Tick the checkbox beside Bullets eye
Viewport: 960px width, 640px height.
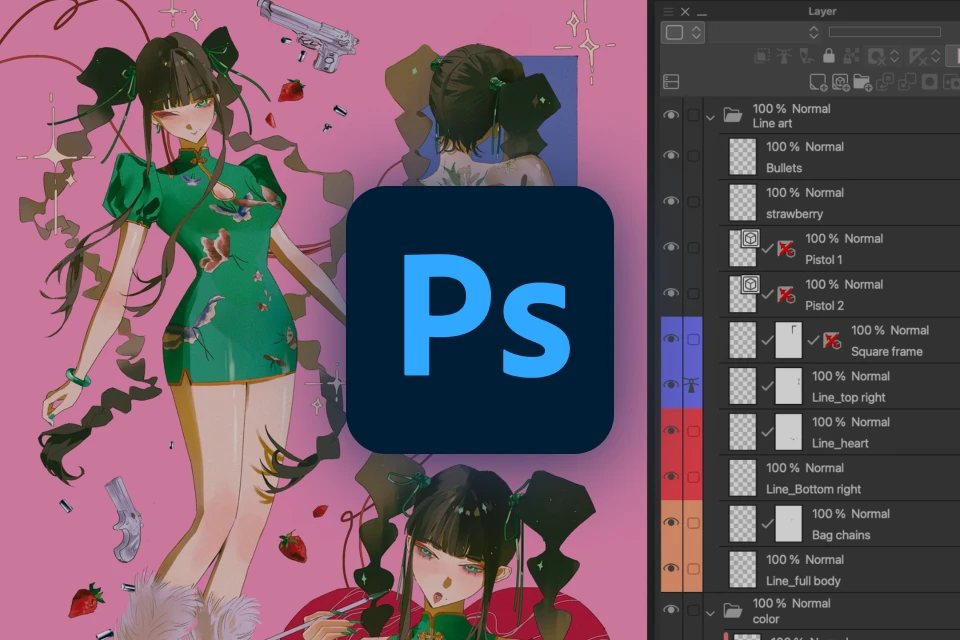[x=693, y=156]
